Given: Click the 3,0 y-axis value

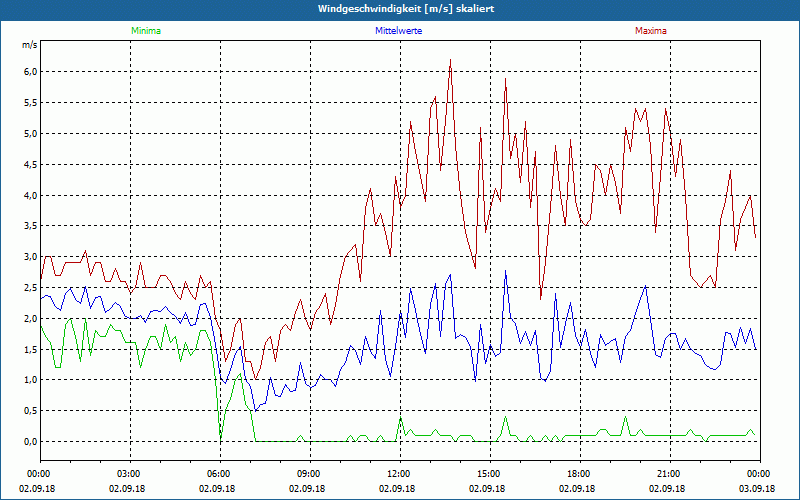Looking at the screenshot, I should (x=31, y=257).
